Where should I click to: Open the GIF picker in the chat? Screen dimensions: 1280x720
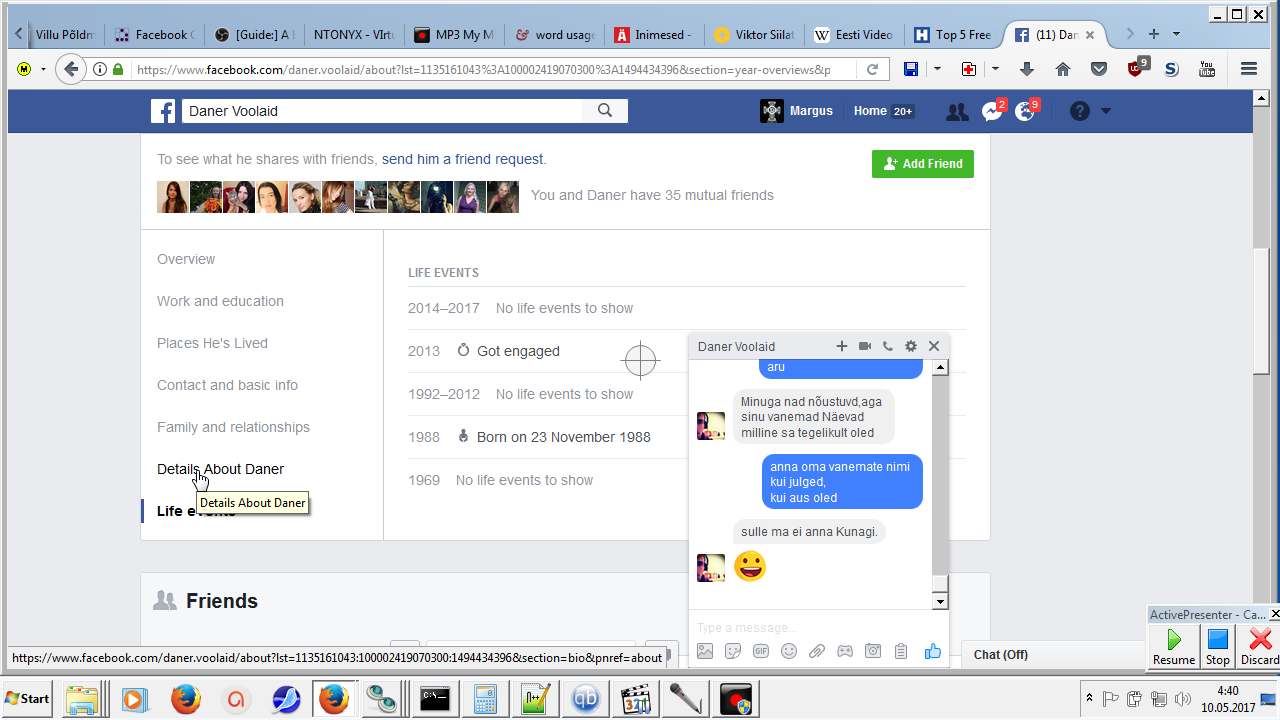(761, 651)
